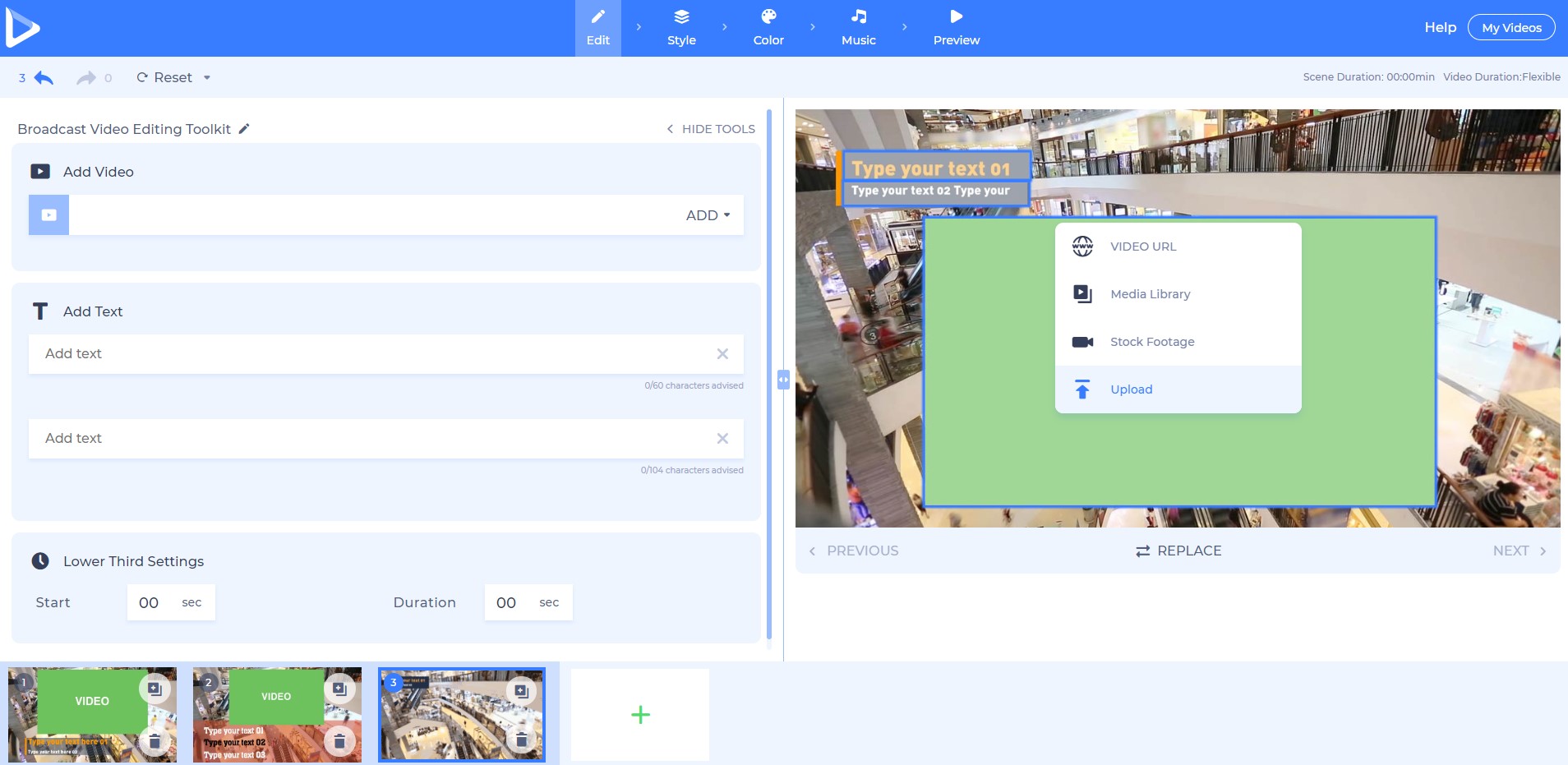Click the Stock Footage camera icon
Screen dimensions: 1568x765
(1082, 342)
